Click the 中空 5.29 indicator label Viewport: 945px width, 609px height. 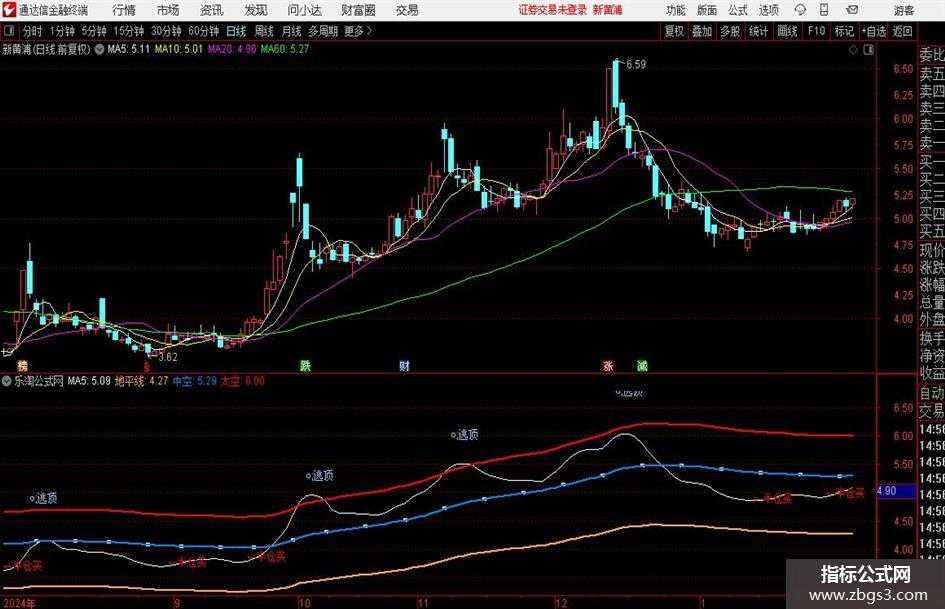(x=195, y=381)
